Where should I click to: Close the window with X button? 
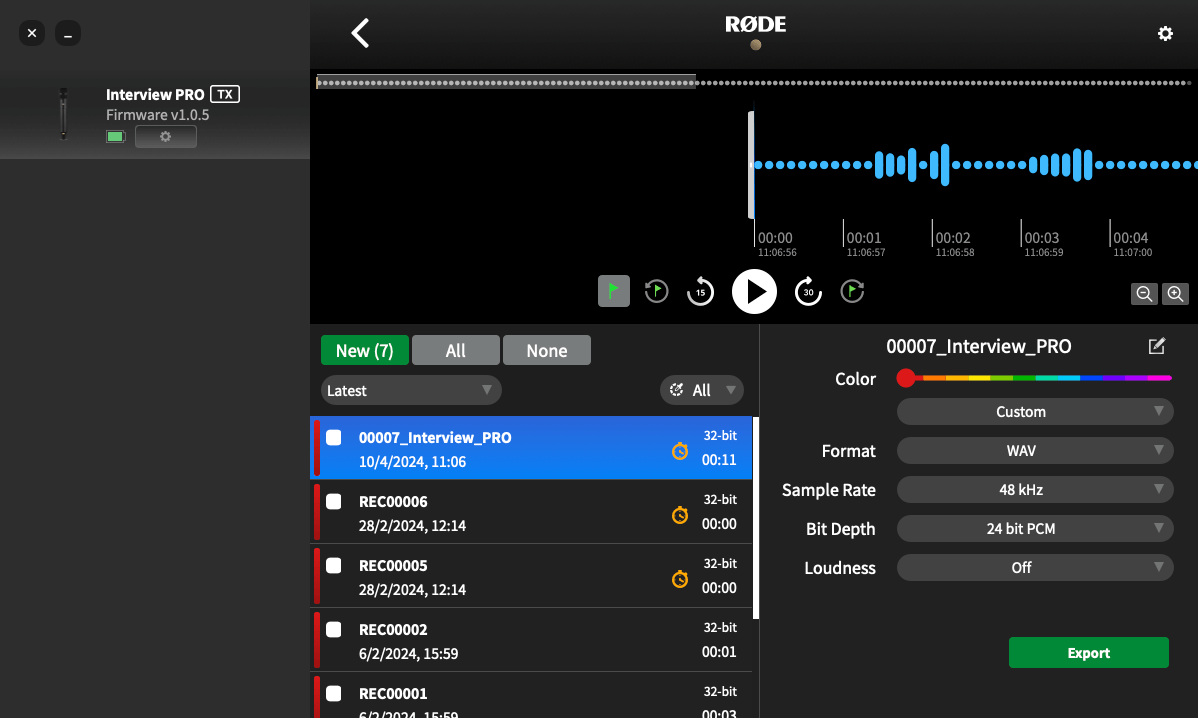[x=31, y=34]
